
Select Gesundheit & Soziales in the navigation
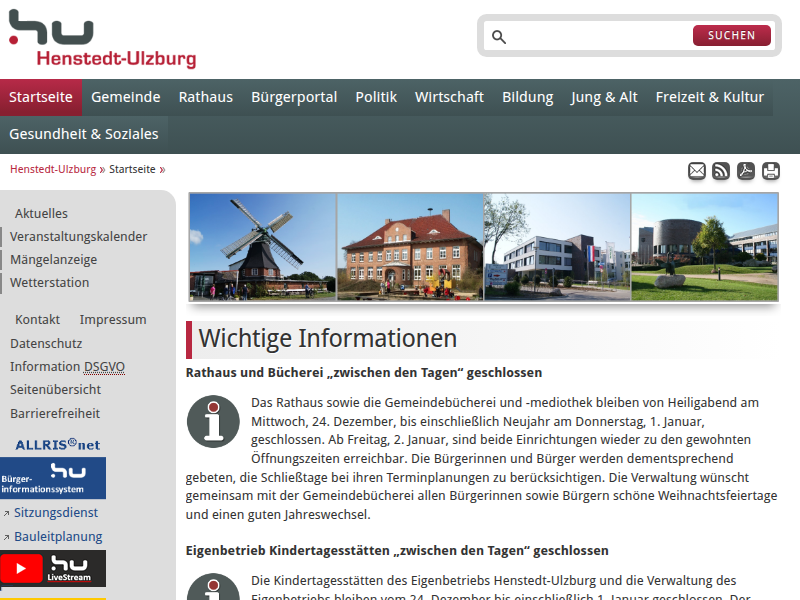click(83, 133)
